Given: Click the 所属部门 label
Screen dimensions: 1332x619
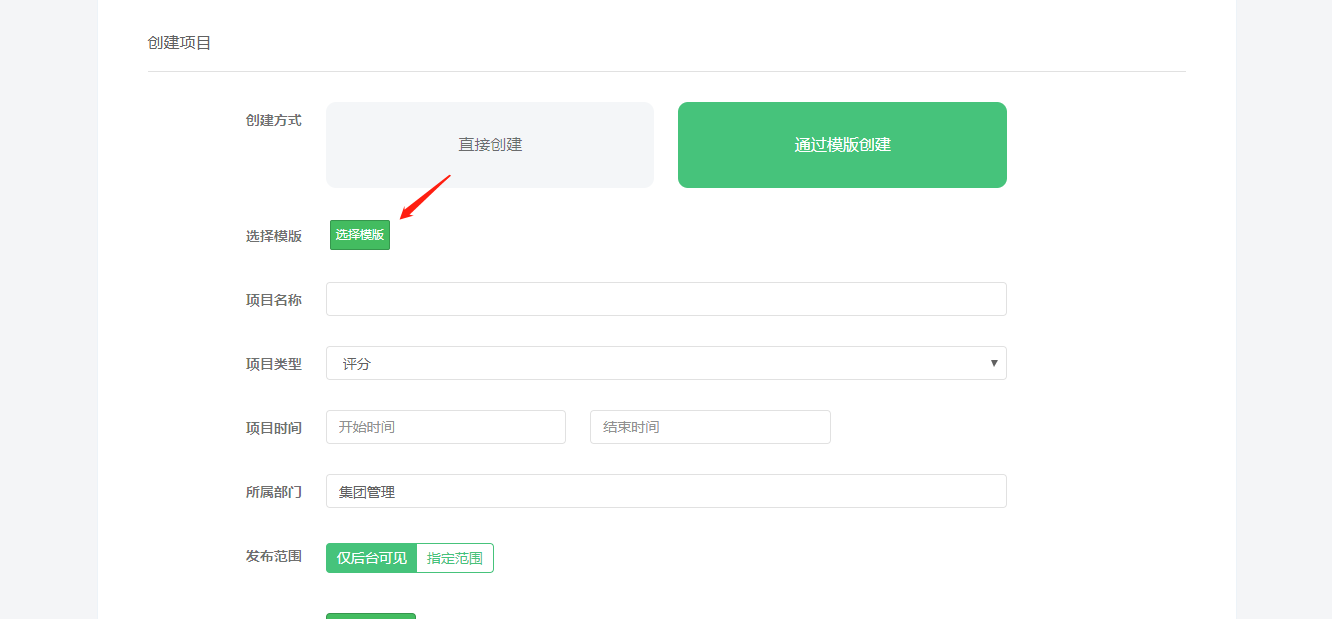Looking at the screenshot, I should pos(274,492).
